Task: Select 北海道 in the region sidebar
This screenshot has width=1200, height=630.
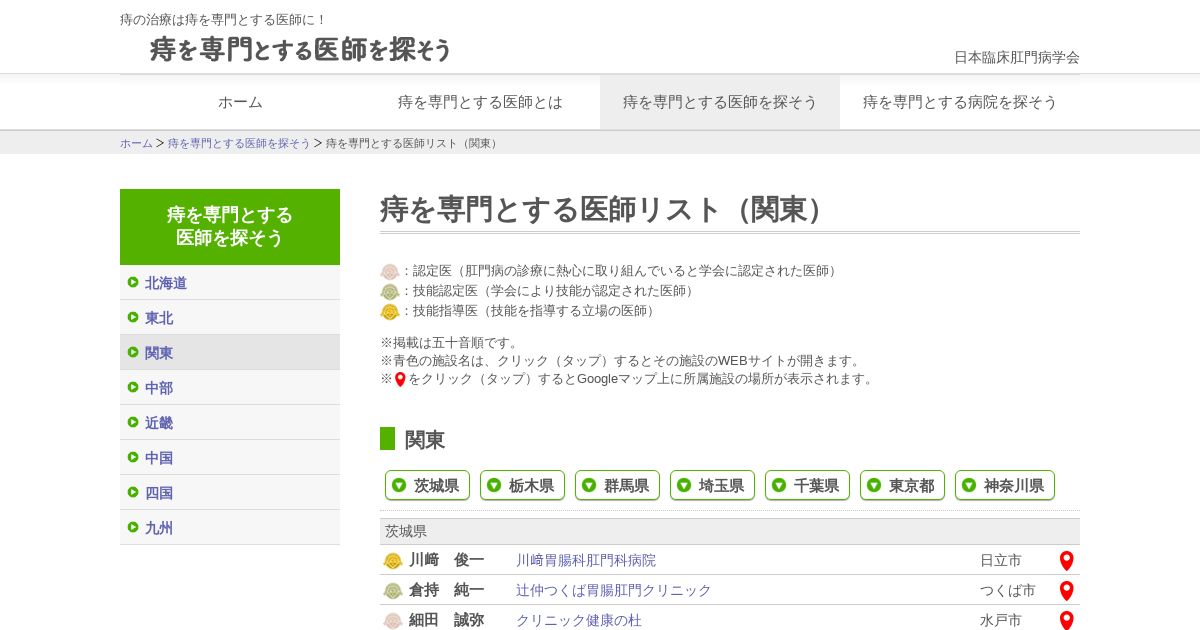Action: tap(230, 282)
